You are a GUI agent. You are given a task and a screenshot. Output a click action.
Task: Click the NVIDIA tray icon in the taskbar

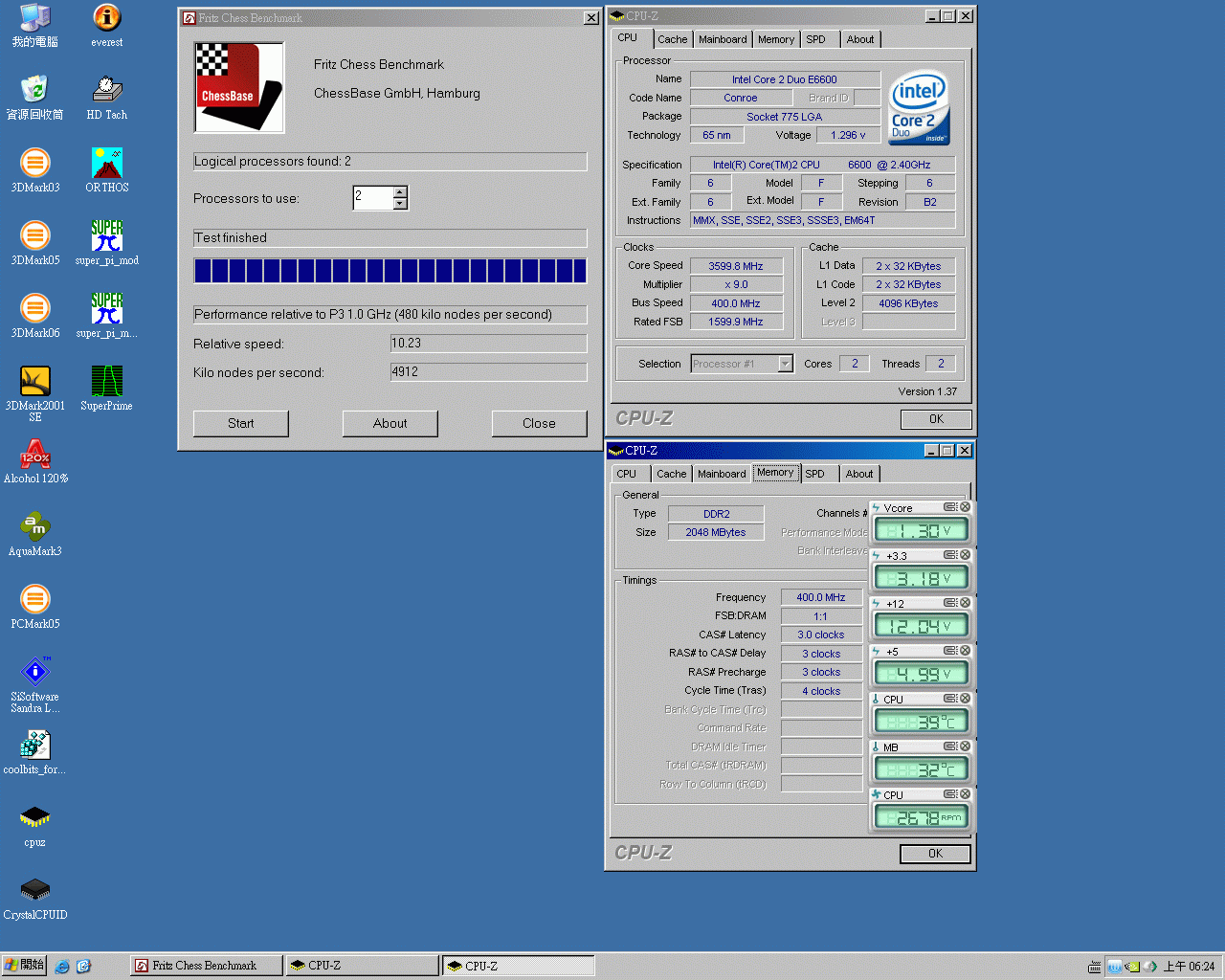pos(1132,967)
